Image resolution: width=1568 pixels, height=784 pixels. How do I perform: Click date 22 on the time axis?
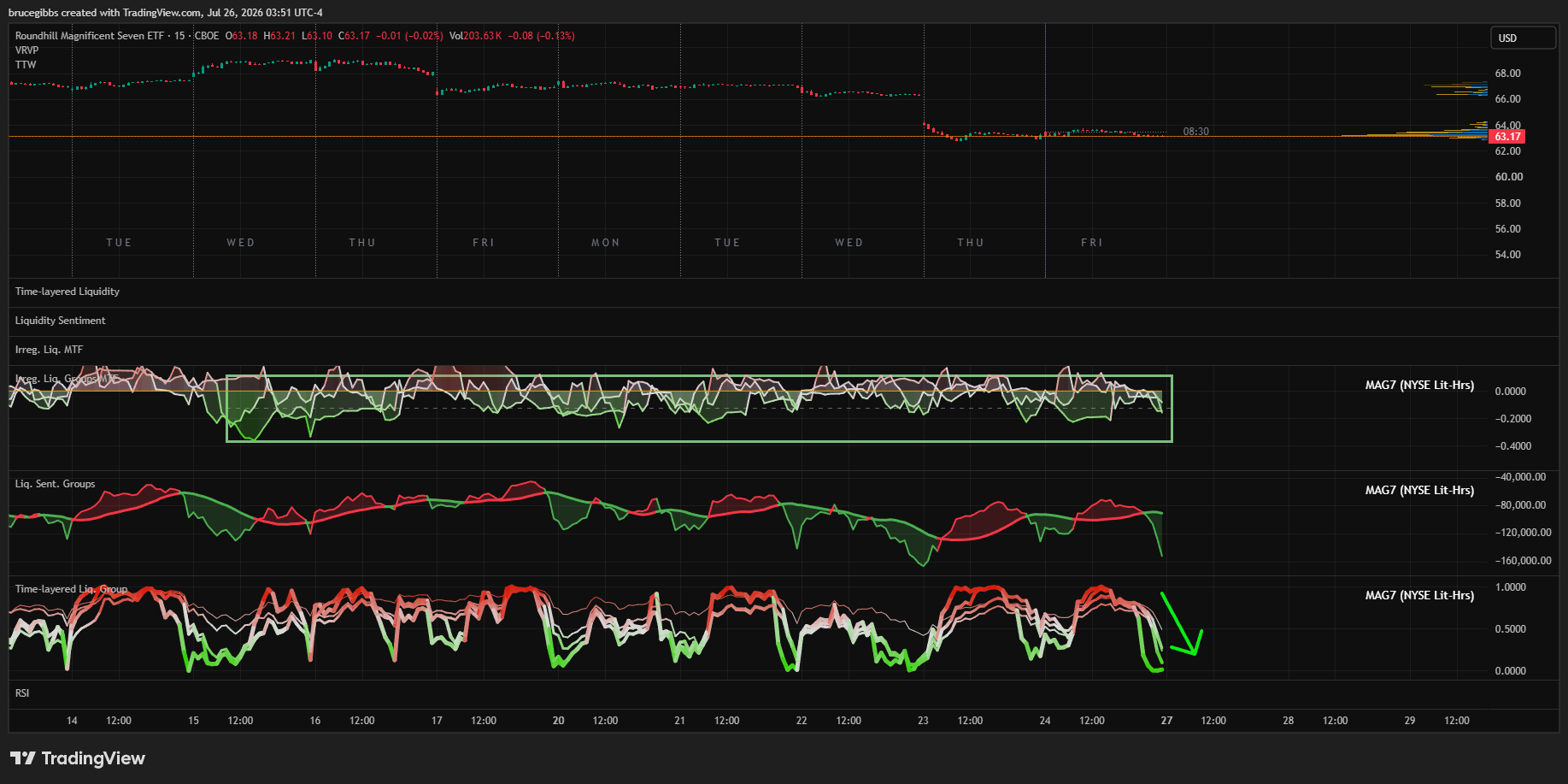click(802, 721)
